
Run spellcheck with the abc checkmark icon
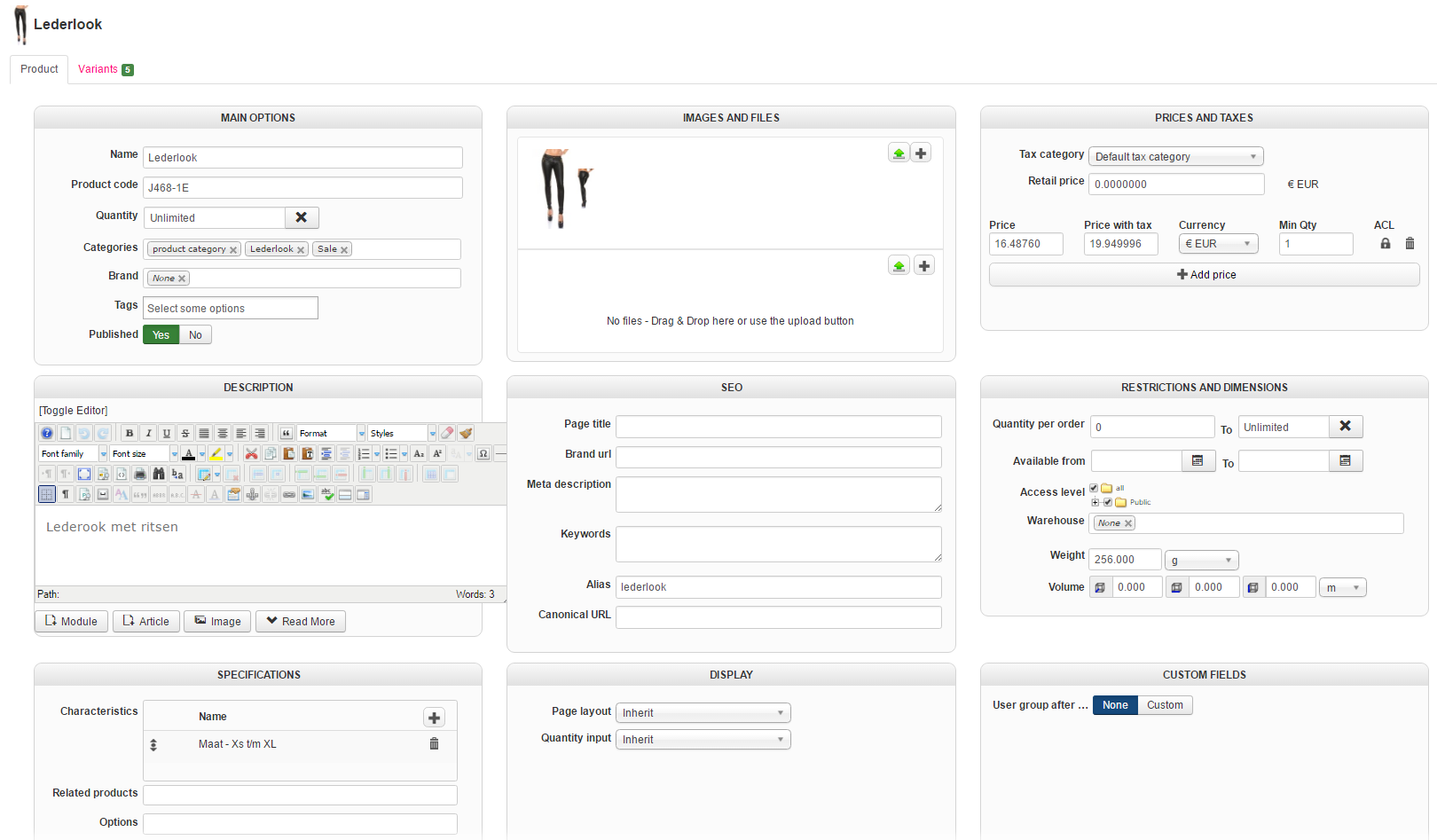326,494
